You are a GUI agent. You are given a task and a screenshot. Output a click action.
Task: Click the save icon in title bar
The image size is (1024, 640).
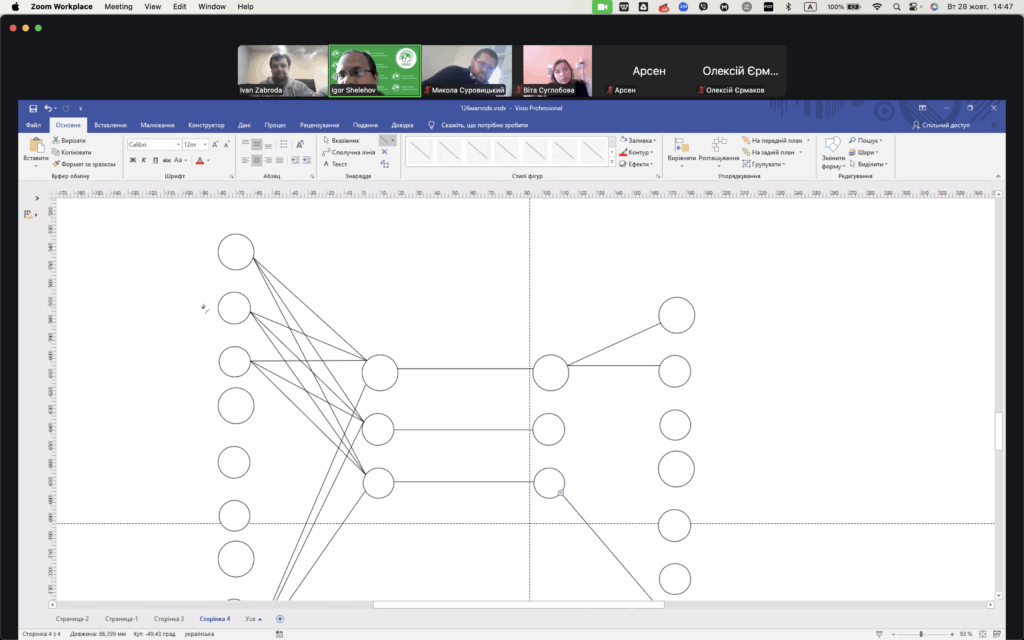[x=33, y=108]
